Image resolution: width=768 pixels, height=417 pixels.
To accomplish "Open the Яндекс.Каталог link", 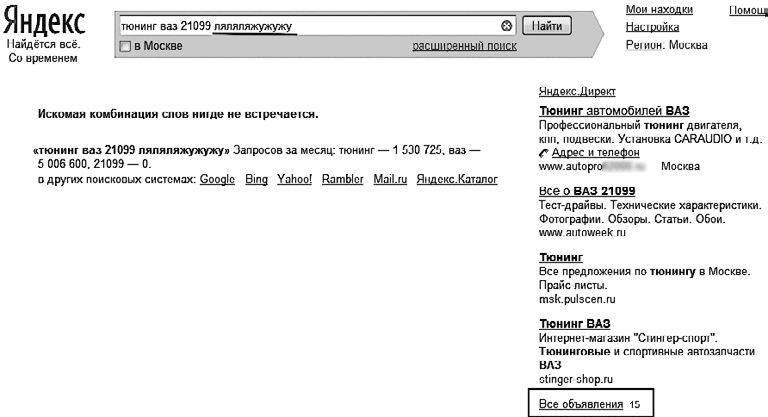I will [x=457, y=179].
